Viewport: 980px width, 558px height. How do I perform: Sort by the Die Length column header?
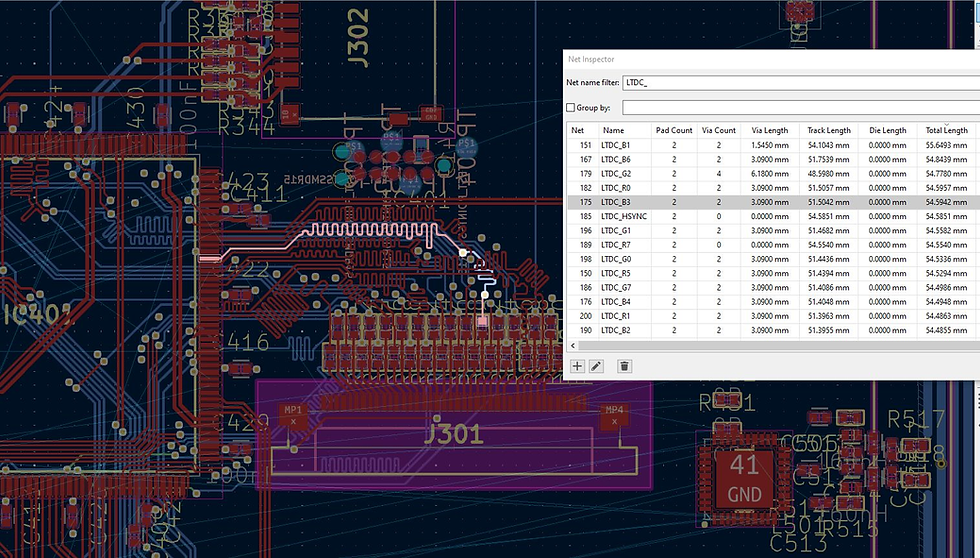[x=888, y=130]
